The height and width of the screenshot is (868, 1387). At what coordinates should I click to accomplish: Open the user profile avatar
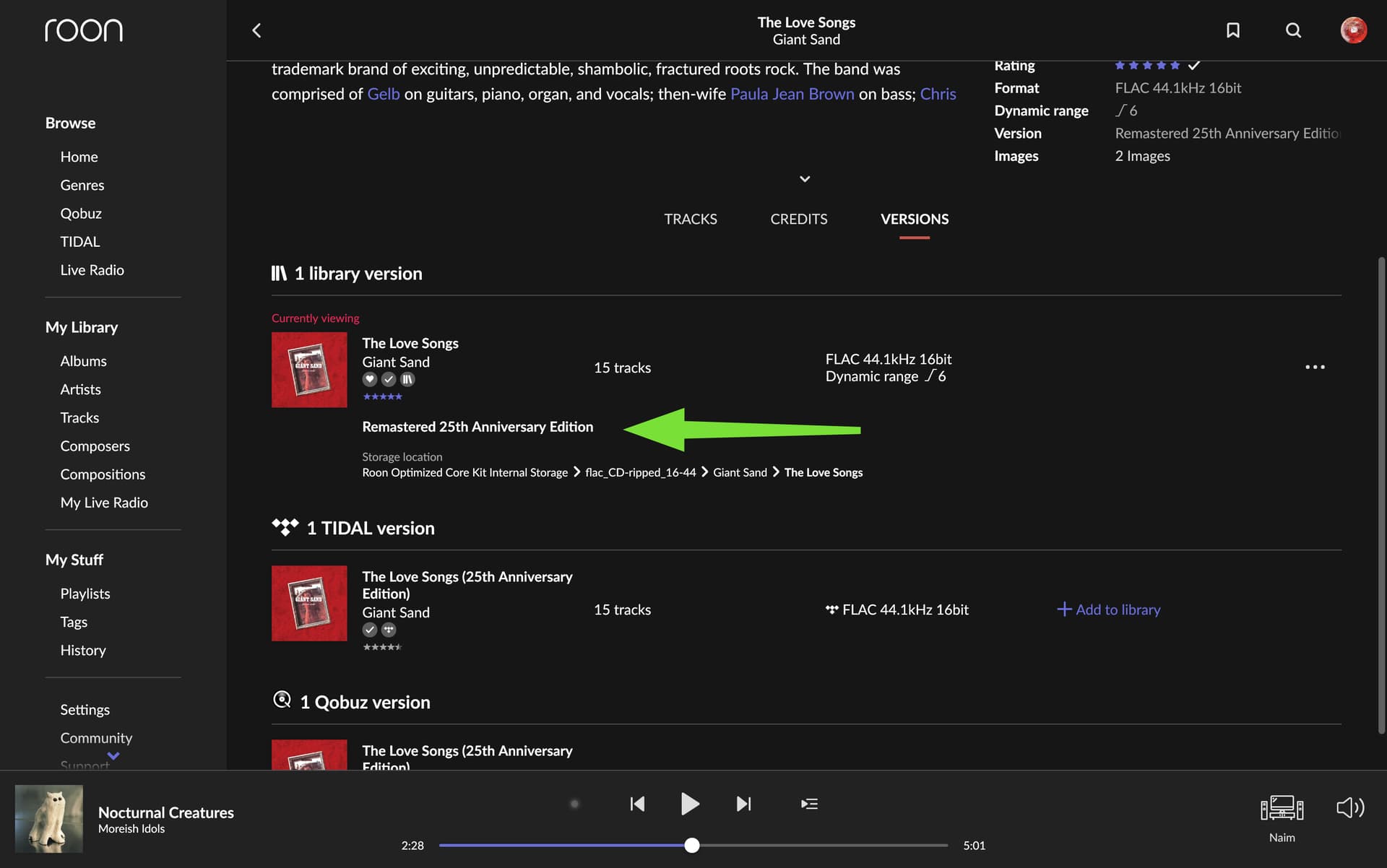1353,30
